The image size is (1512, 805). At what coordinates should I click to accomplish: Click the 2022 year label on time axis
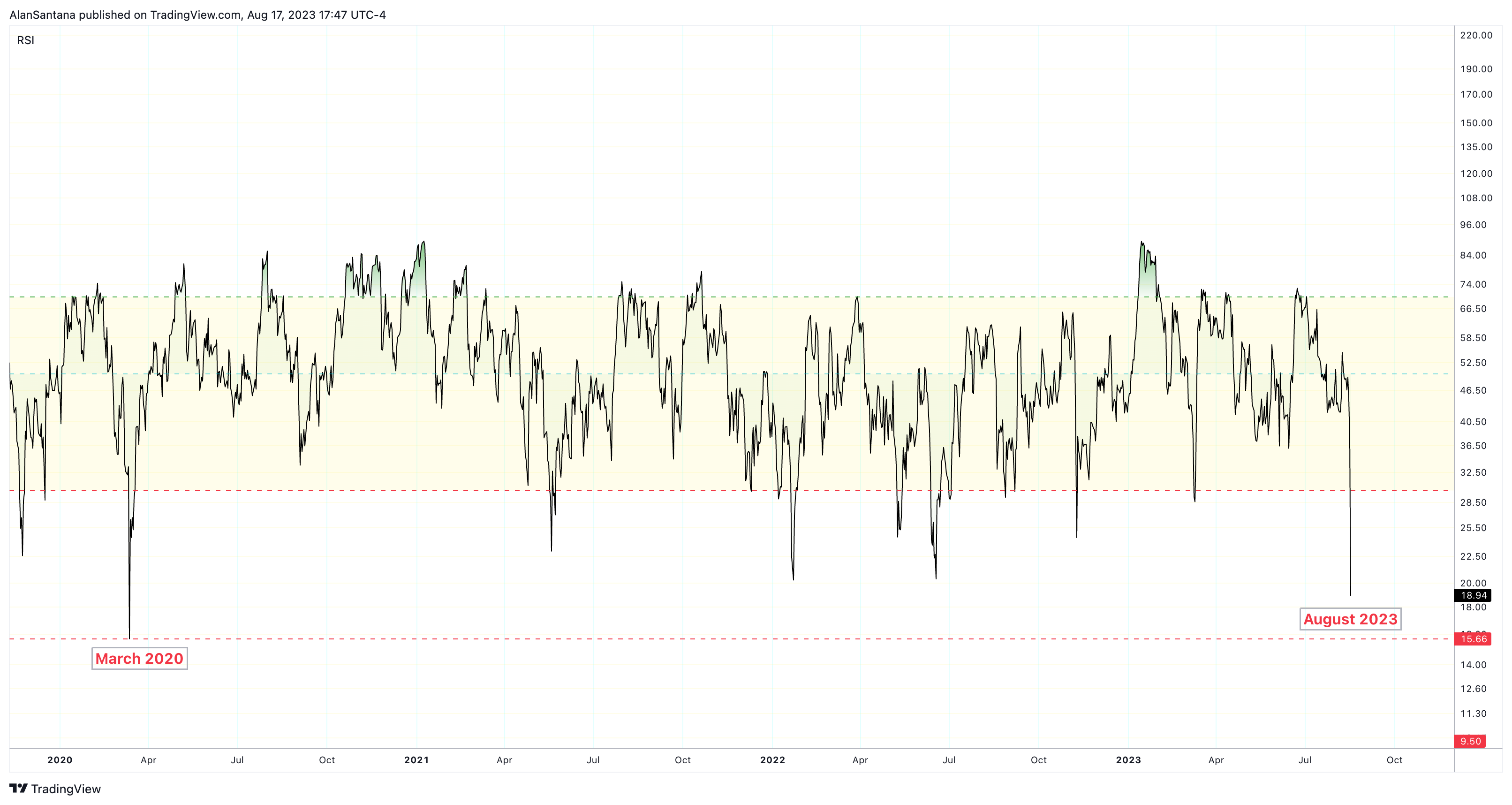pos(772,760)
